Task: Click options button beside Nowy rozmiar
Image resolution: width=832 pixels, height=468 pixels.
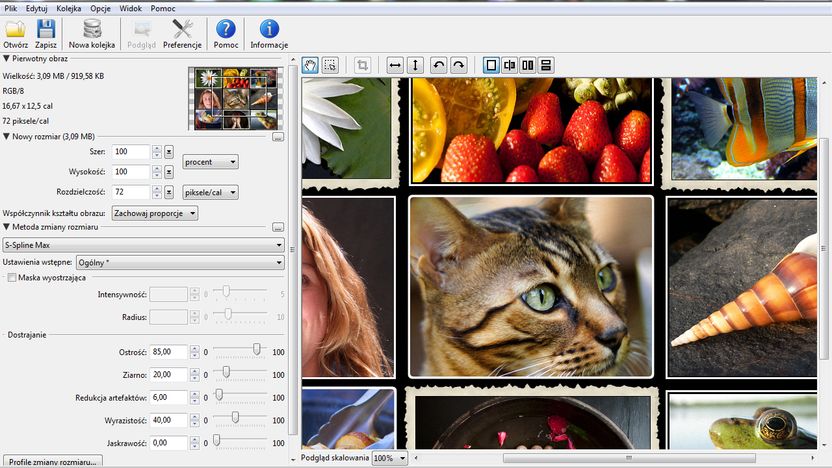Action: pyautogui.click(x=278, y=137)
